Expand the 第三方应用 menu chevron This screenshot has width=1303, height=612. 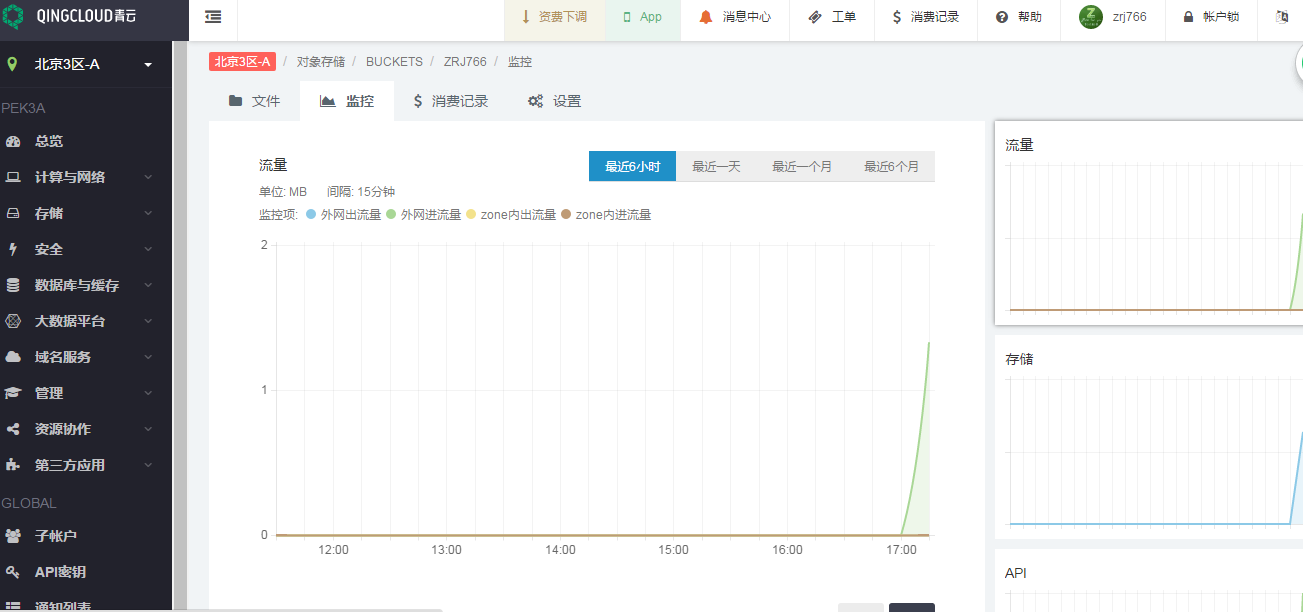[x=148, y=465]
